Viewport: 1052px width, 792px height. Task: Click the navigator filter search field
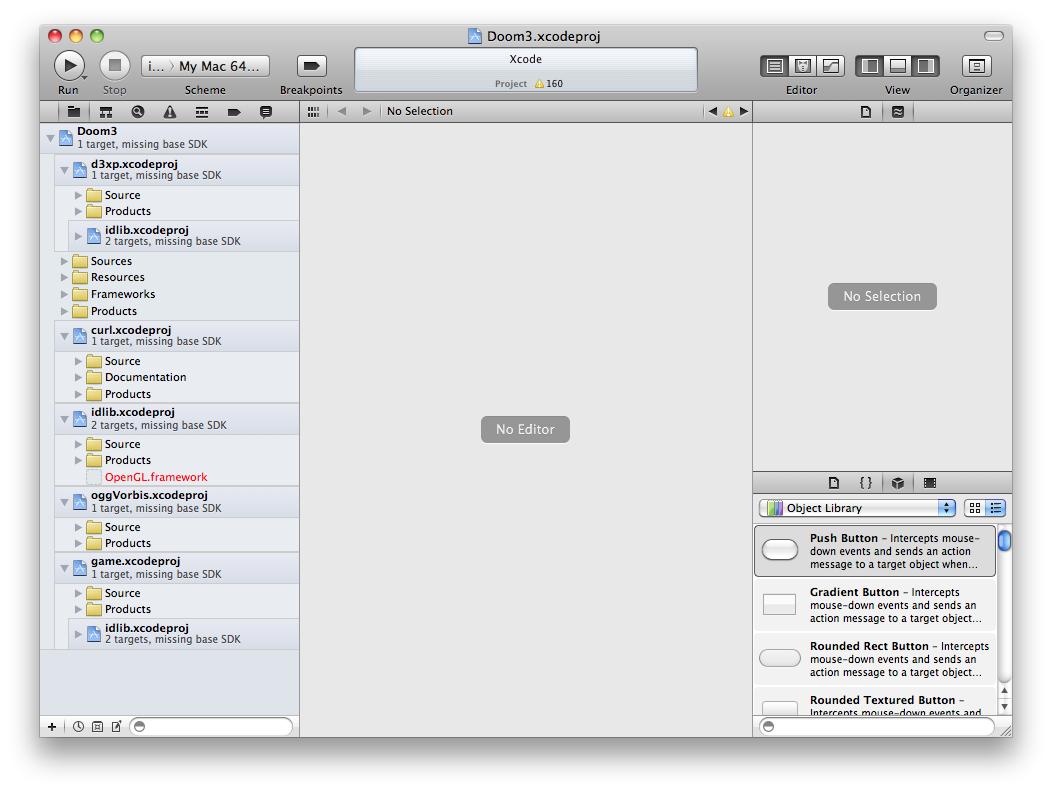211,726
